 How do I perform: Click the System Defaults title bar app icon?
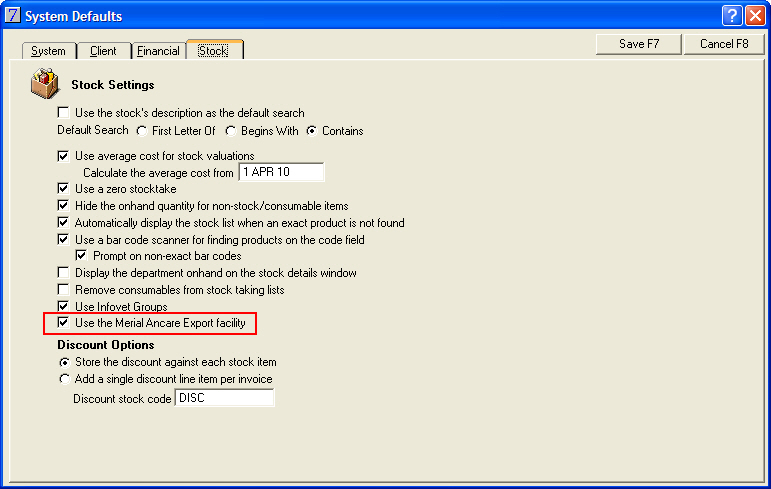12,15
